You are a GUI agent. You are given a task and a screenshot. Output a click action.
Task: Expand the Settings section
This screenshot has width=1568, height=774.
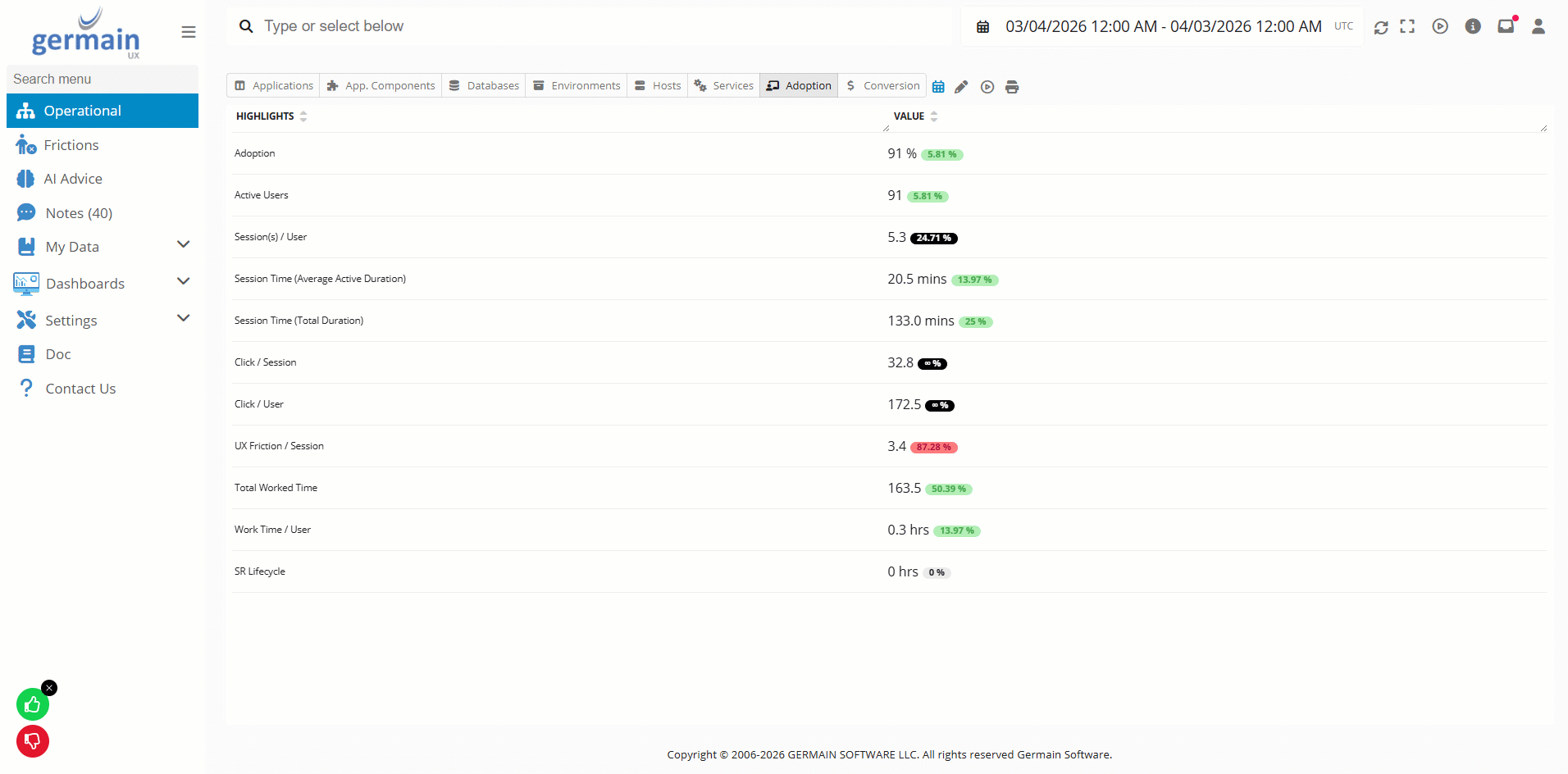(x=184, y=318)
